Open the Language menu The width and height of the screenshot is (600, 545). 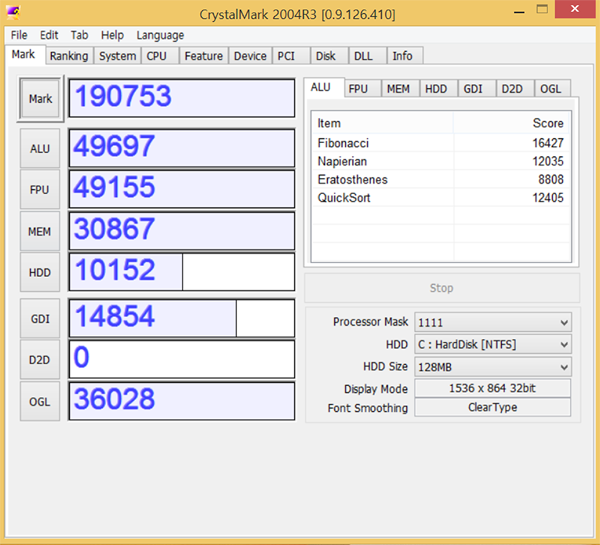(160, 35)
